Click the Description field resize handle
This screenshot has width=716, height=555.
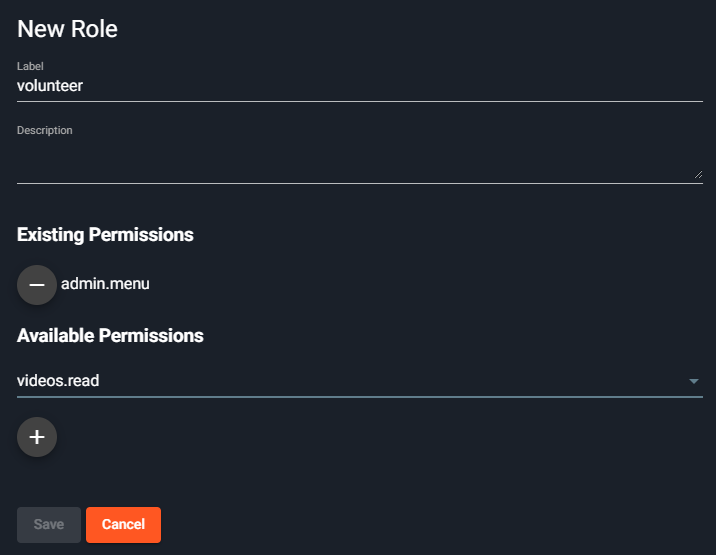(698, 174)
